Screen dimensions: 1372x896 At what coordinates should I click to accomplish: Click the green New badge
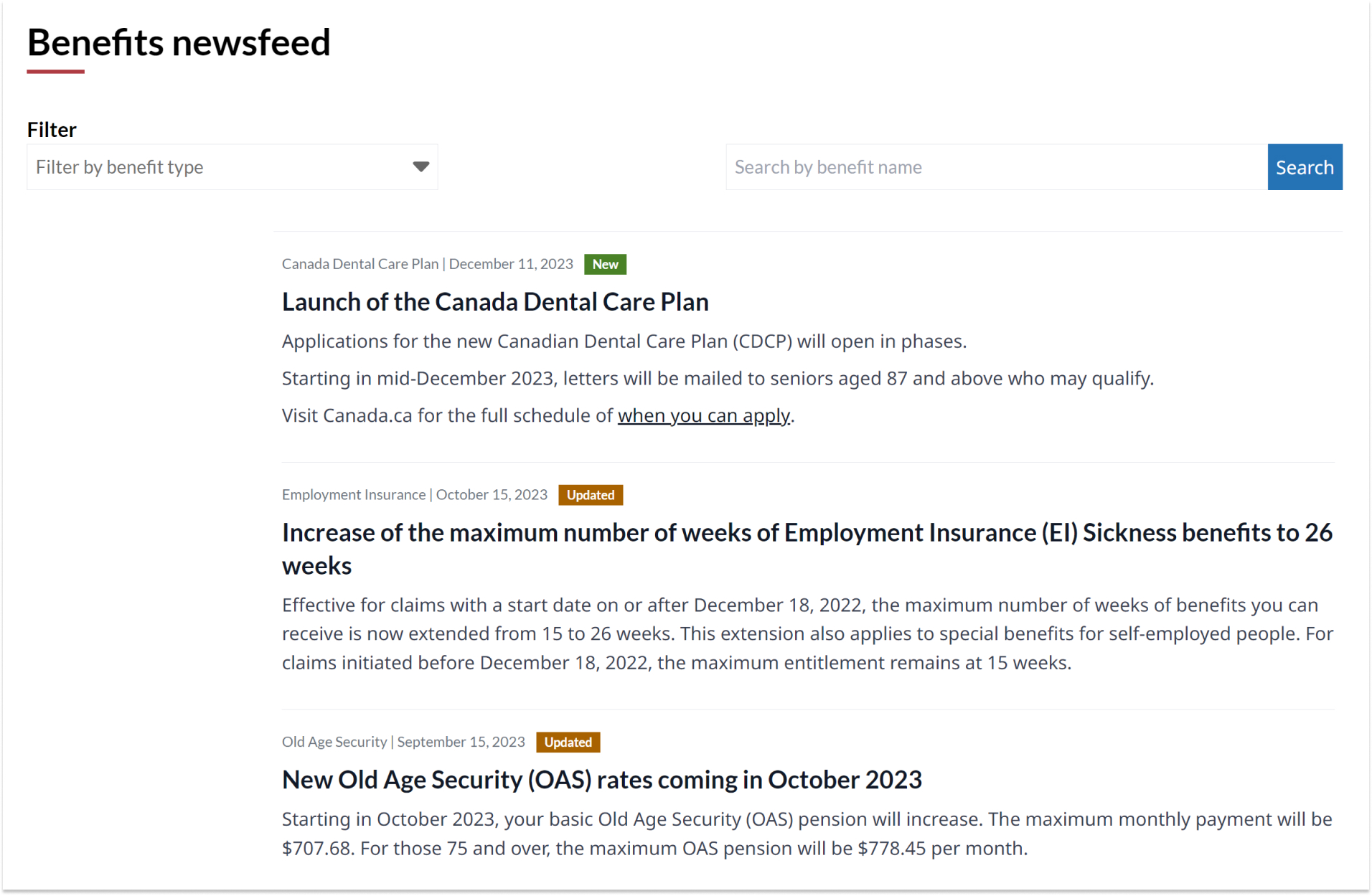click(605, 265)
